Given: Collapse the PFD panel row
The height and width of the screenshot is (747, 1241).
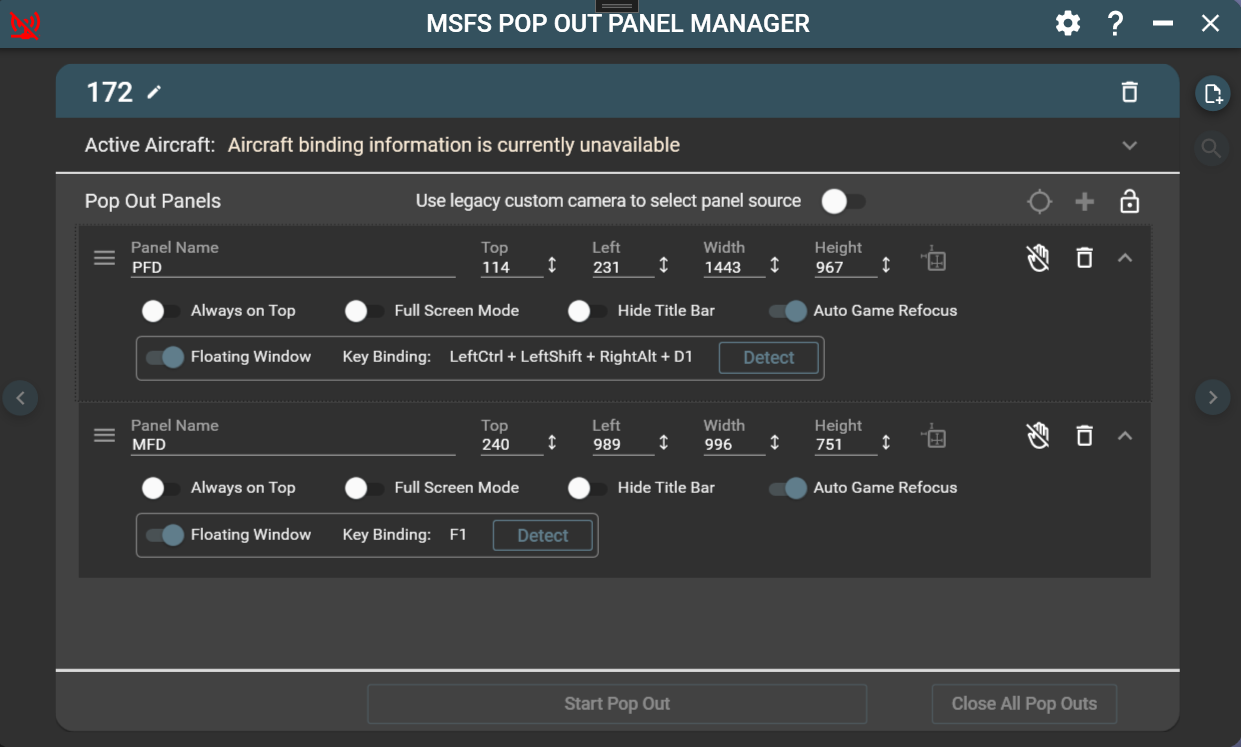Looking at the screenshot, I should pos(1126,257).
